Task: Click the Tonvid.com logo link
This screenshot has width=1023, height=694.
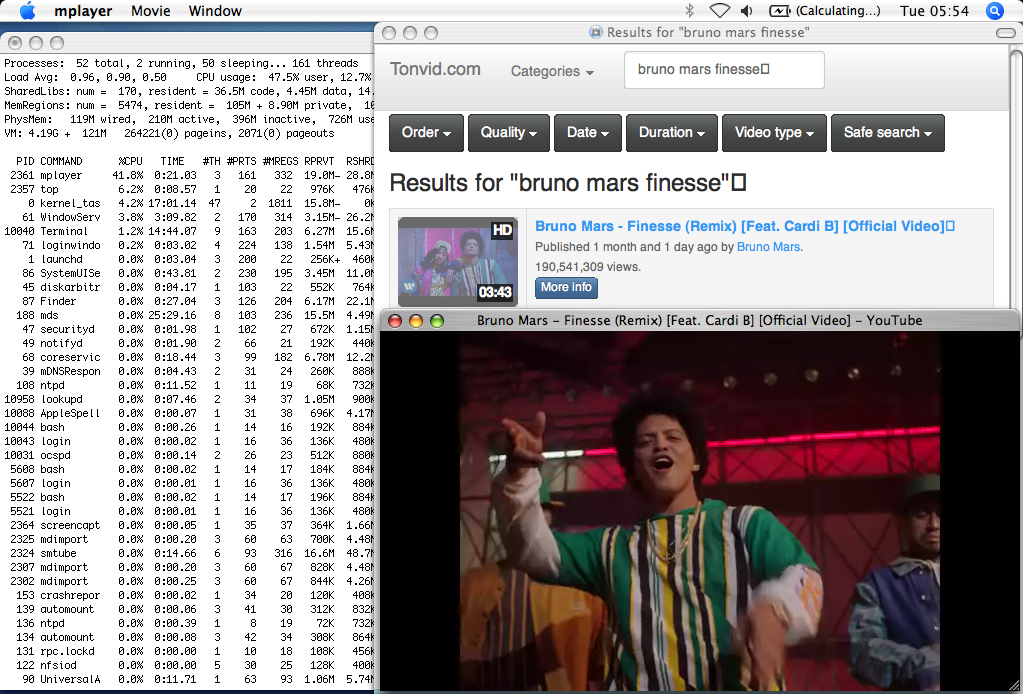Action: pyautogui.click(x=435, y=69)
